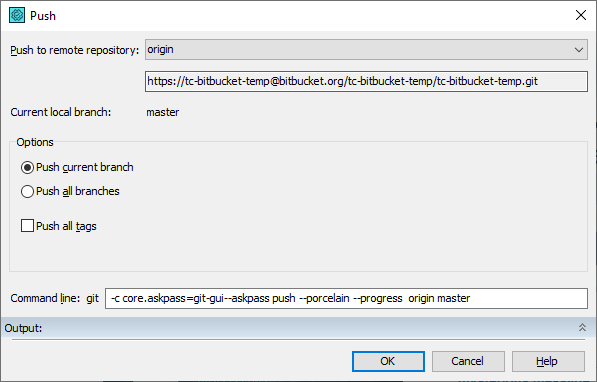Click the master branch name text

coord(163,112)
